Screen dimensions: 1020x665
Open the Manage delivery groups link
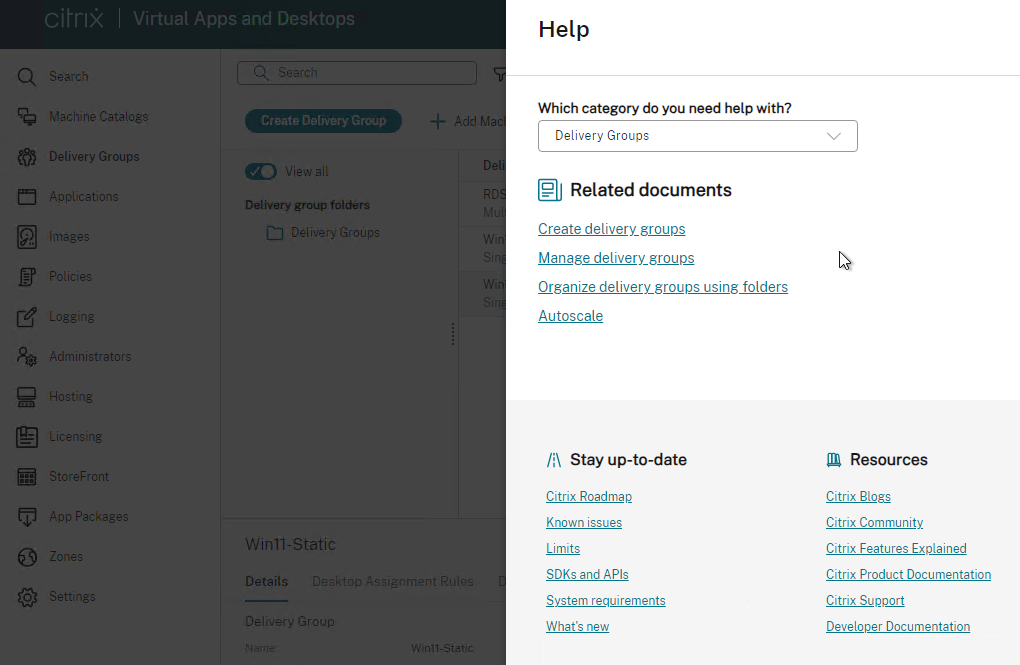[616, 258]
